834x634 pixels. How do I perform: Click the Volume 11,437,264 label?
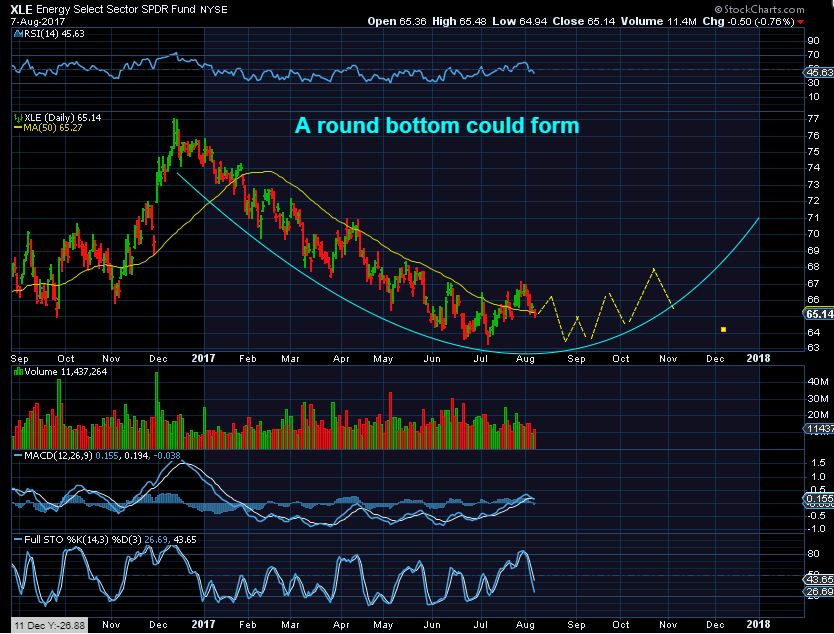pyautogui.click(x=60, y=372)
